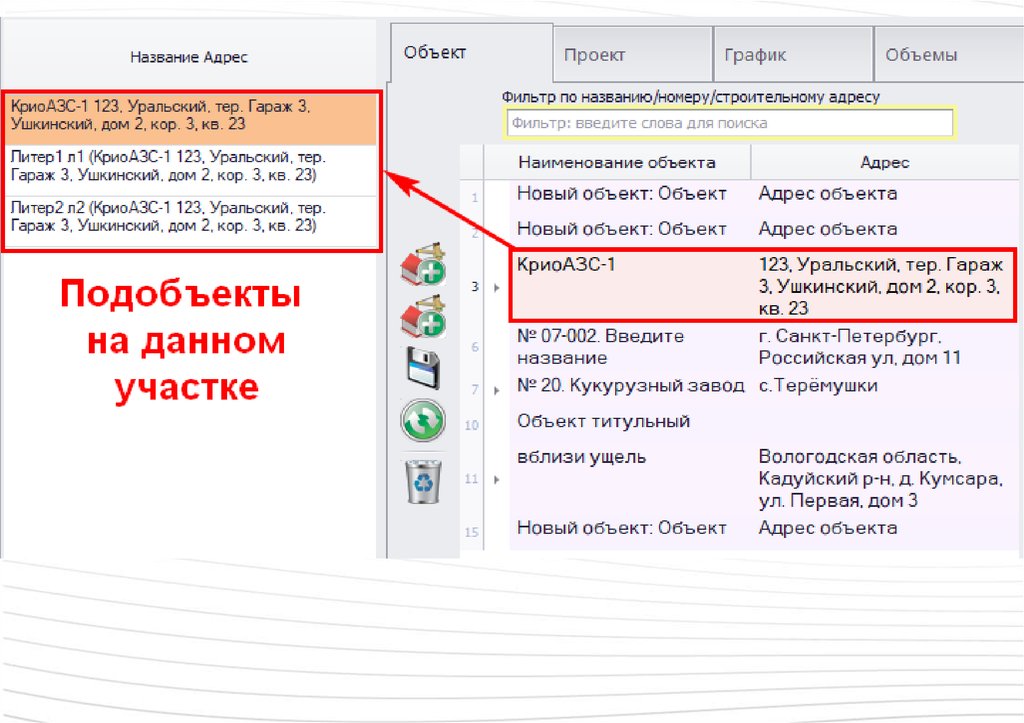The image size is (1024, 723).
Task: Delete using the recycle bin icon
Action: 423,481
